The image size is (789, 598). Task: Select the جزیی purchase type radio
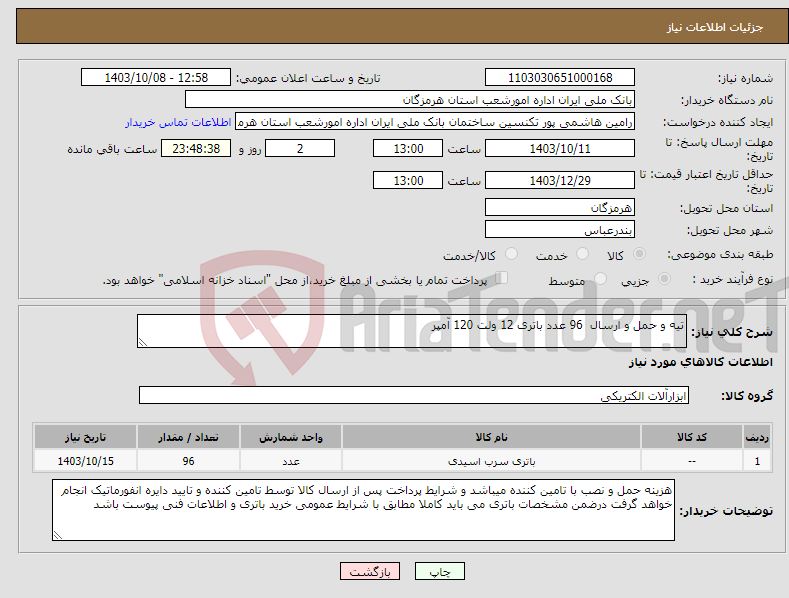tap(664, 278)
